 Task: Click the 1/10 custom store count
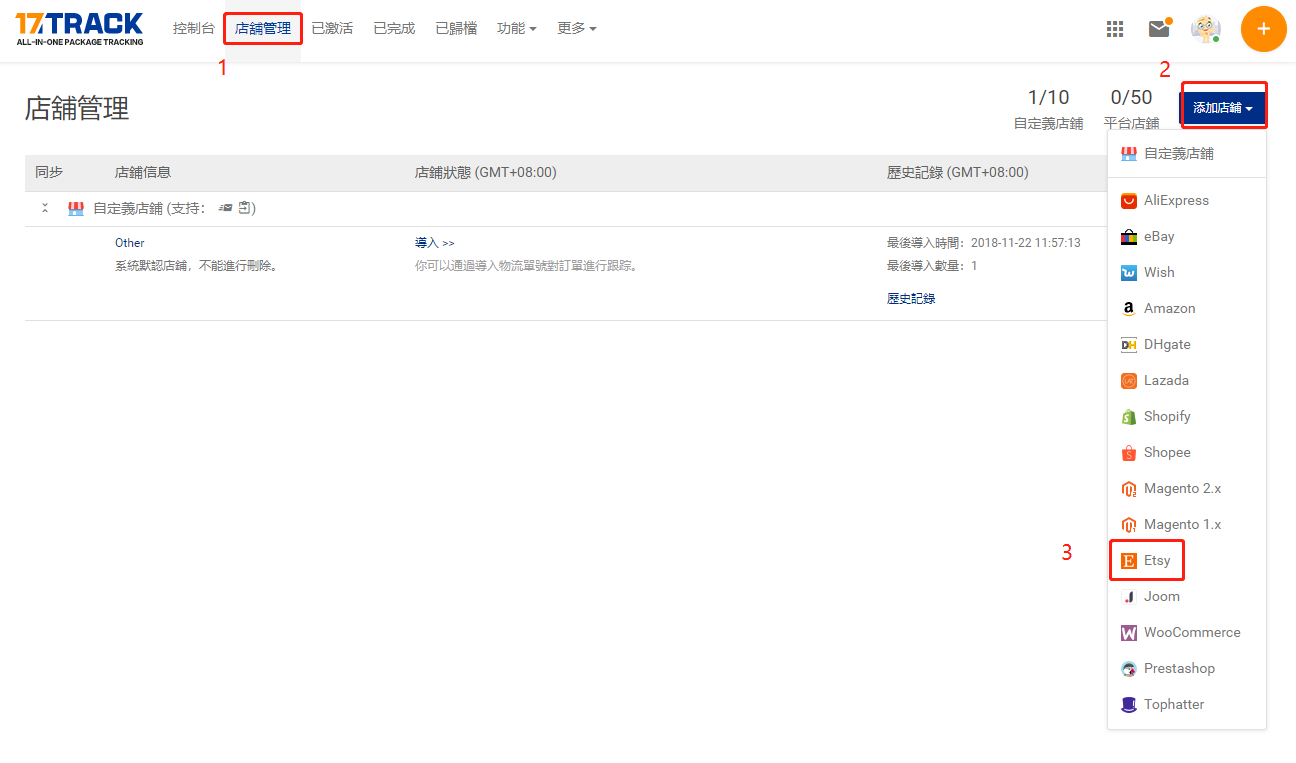[1048, 97]
